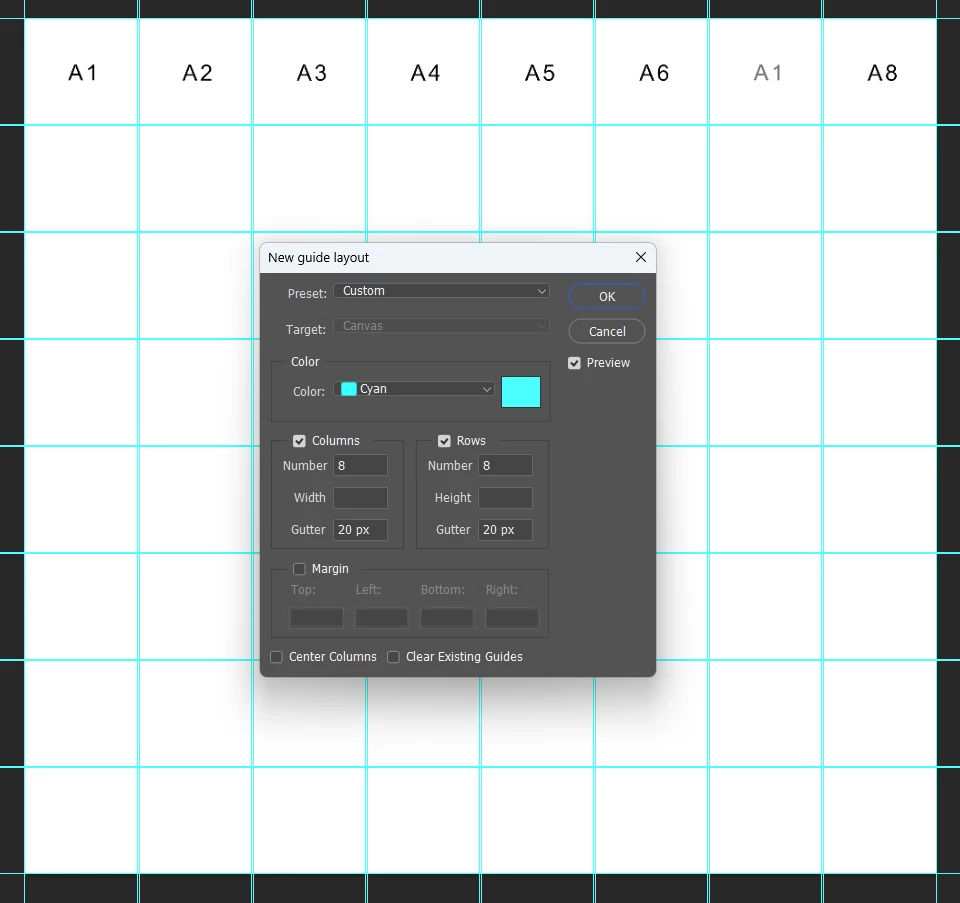
Task: Uncheck the Rows checkbox
Action: 444,441
